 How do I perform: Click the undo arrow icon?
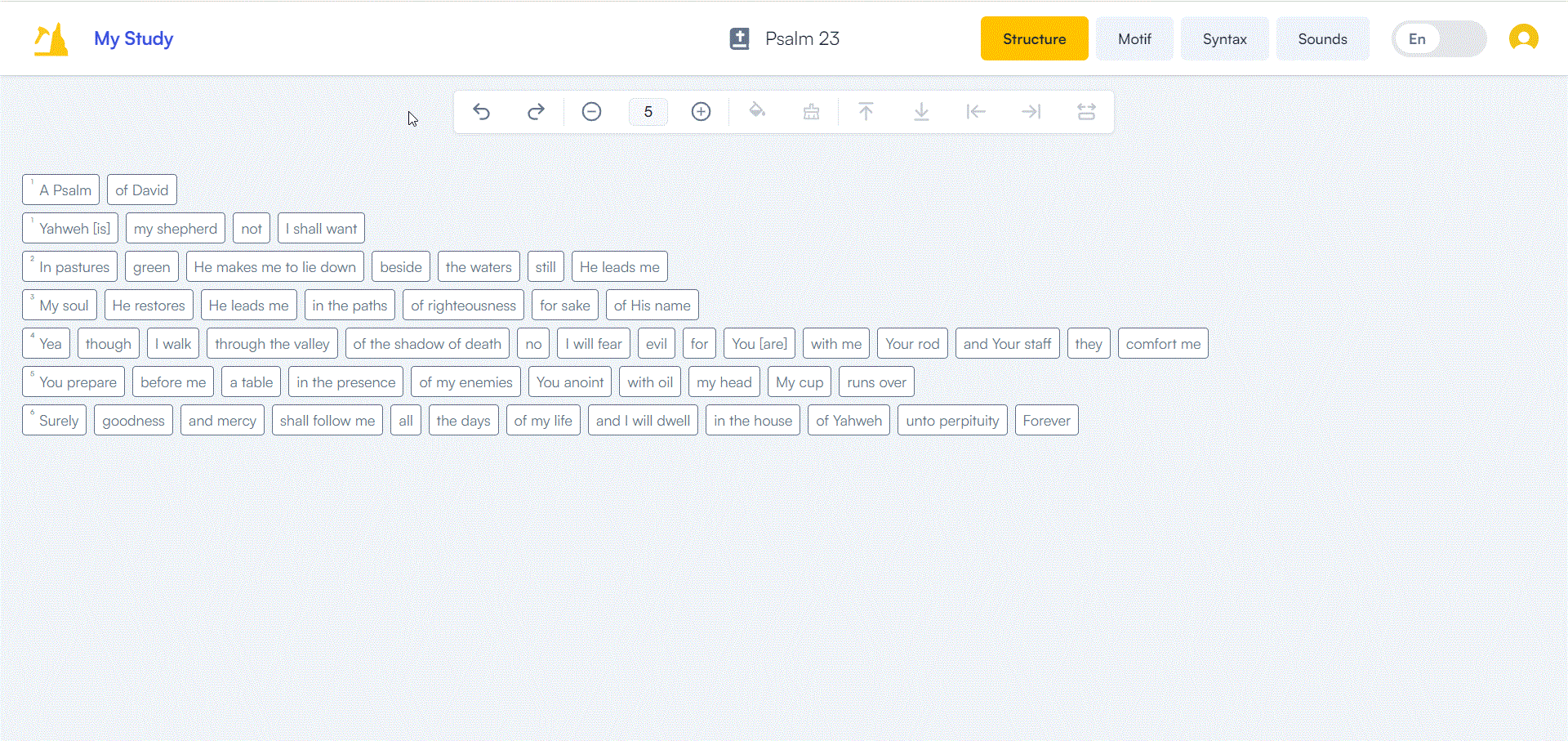482,112
